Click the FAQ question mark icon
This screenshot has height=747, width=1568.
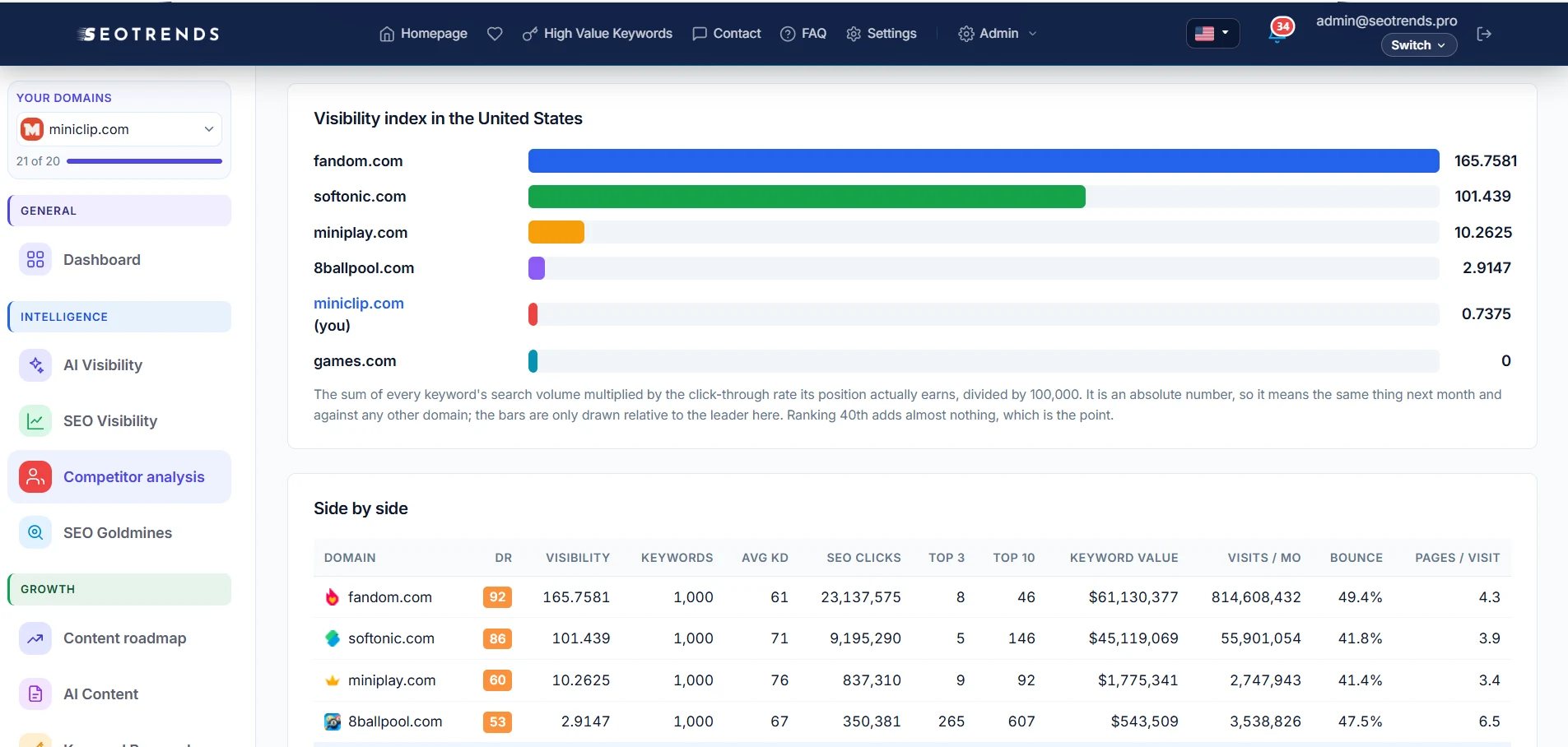788,34
